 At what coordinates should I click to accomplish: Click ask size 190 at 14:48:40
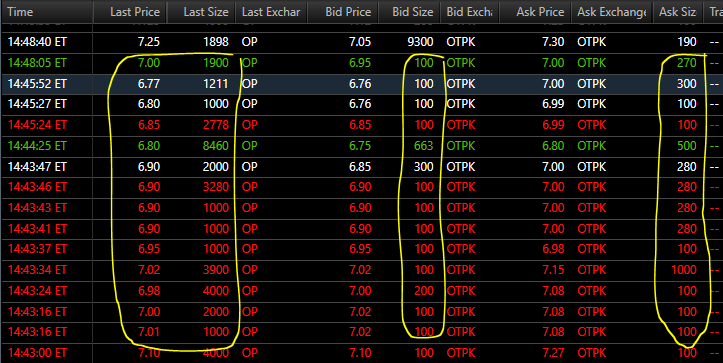(687, 42)
